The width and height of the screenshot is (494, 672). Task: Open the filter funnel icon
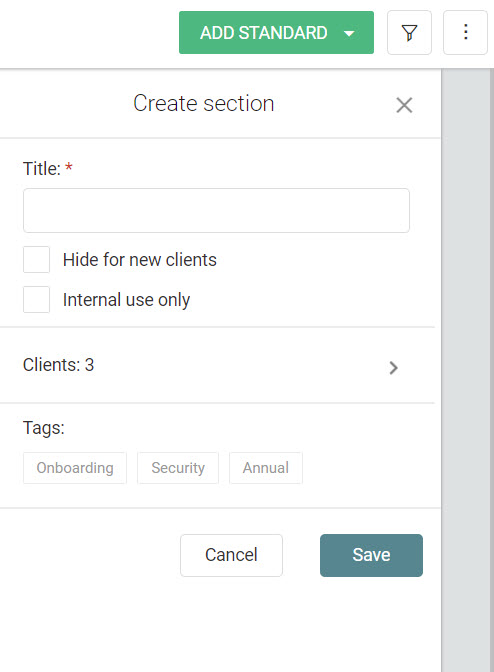(409, 33)
